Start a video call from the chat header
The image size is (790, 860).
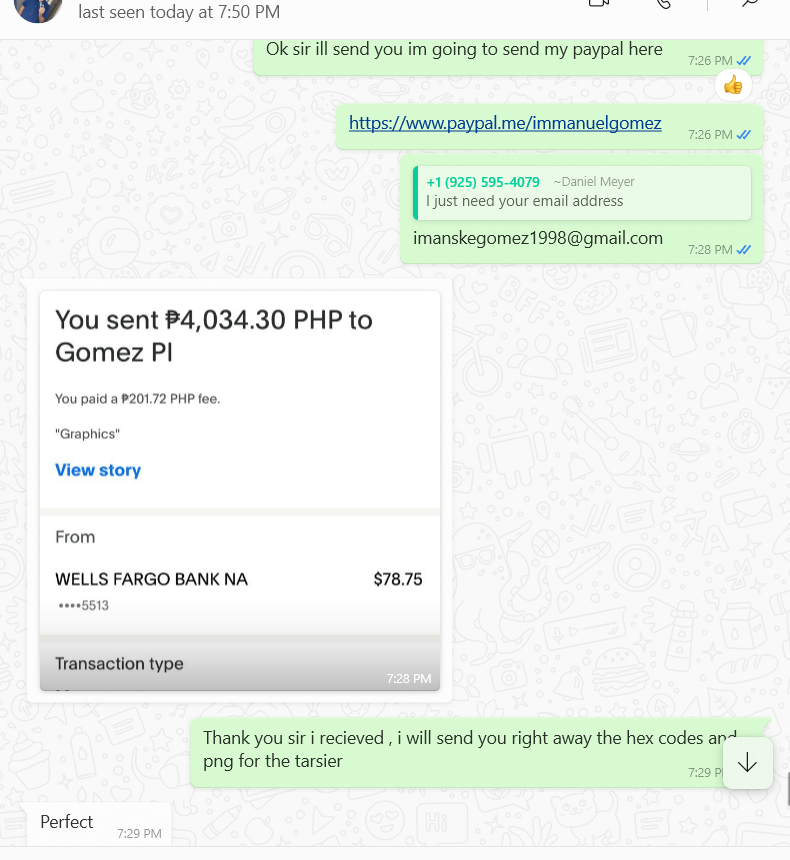pyautogui.click(x=600, y=3)
